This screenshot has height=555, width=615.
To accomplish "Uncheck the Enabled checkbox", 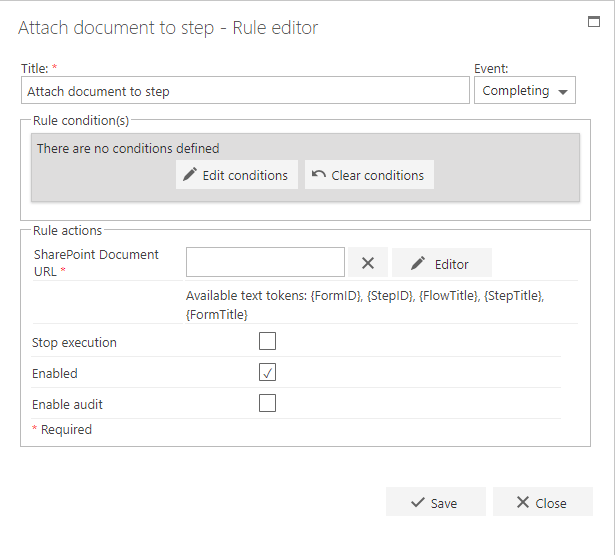I will click(267, 372).
